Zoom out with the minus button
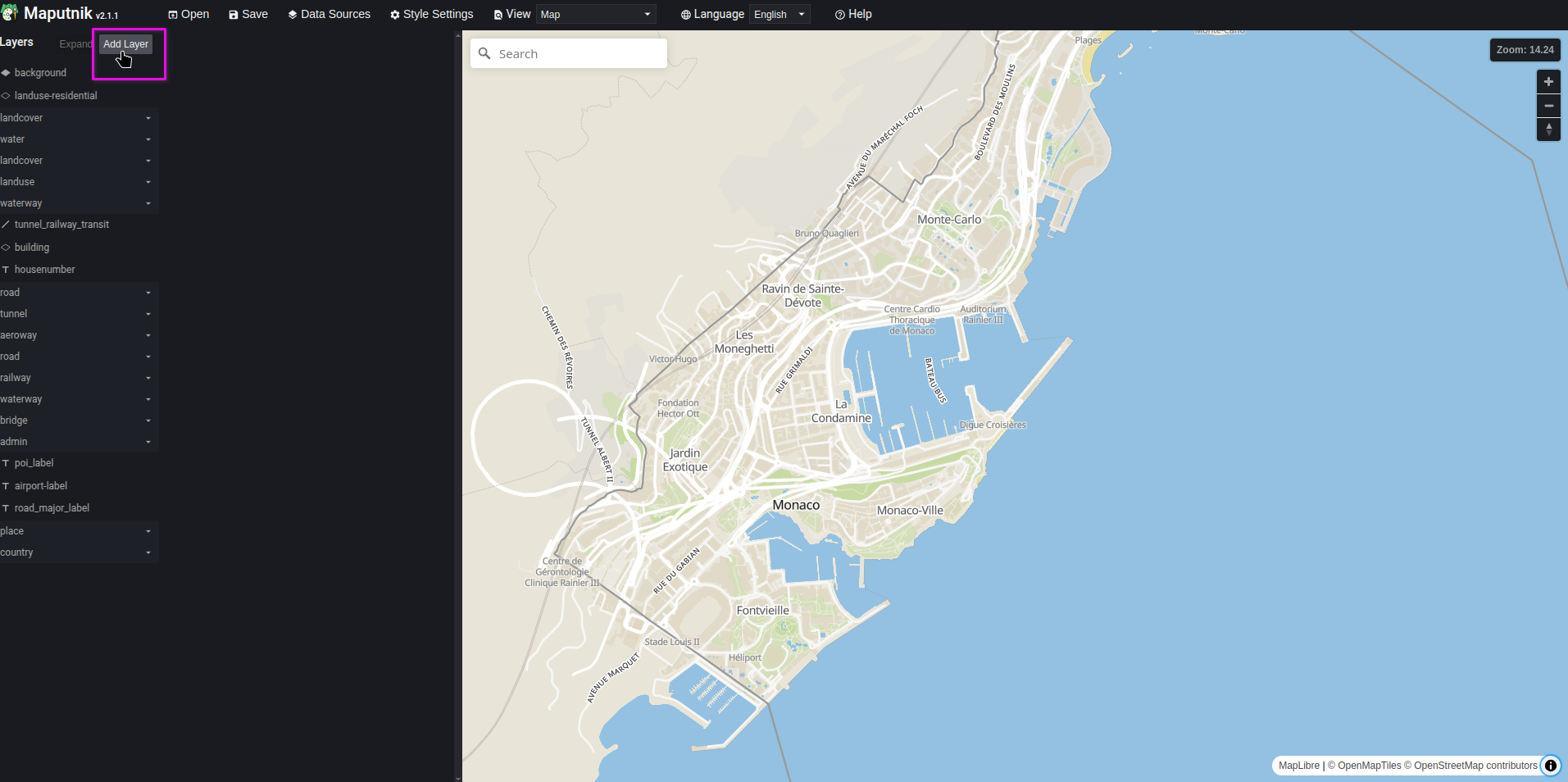Viewport: 1568px width, 782px height. point(1548,106)
